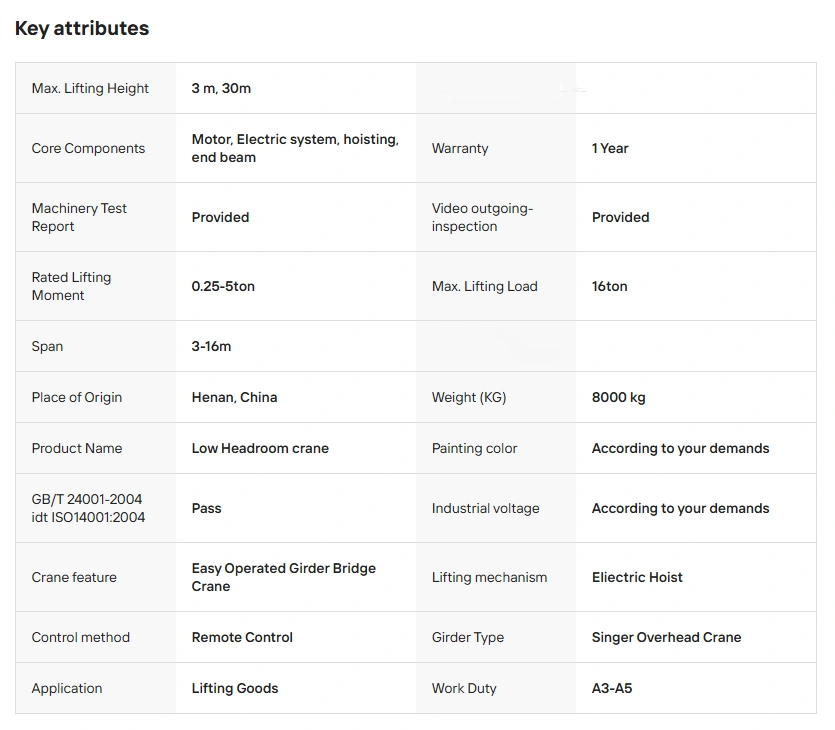Select the Machinery Test Report label
Image resolution: width=835 pixels, height=730 pixels.
pos(79,217)
